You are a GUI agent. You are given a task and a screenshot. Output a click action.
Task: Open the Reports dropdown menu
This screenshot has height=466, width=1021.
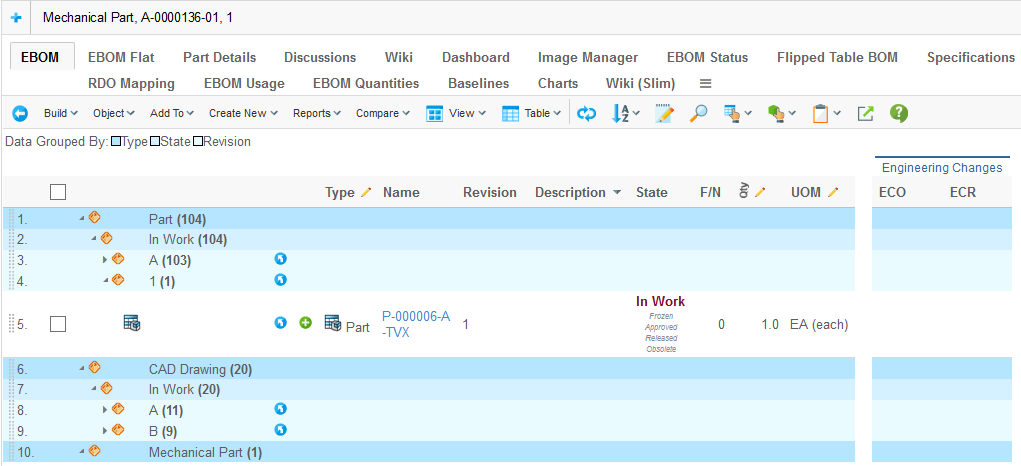[x=317, y=114]
